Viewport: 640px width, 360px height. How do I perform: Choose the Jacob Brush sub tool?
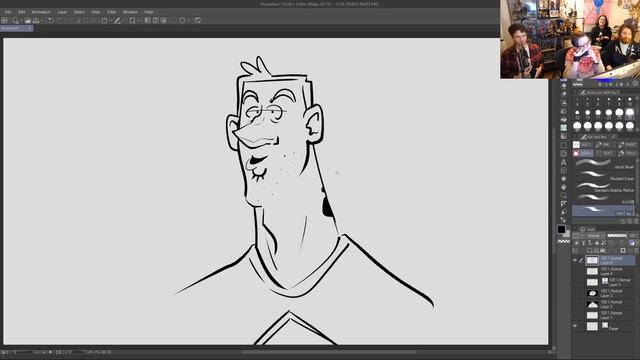click(x=604, y=164)
